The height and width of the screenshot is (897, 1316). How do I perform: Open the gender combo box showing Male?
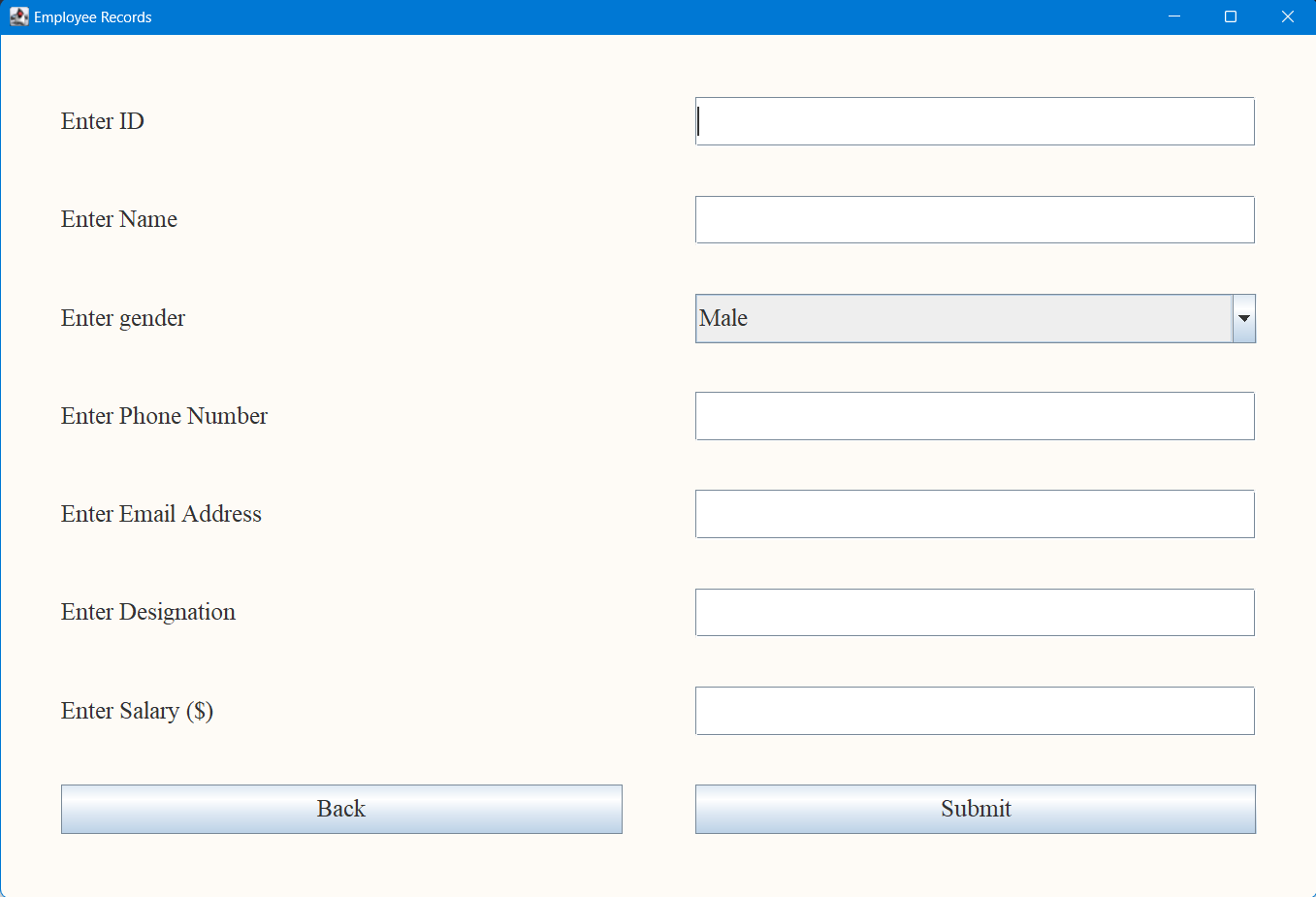coord(975,318)
